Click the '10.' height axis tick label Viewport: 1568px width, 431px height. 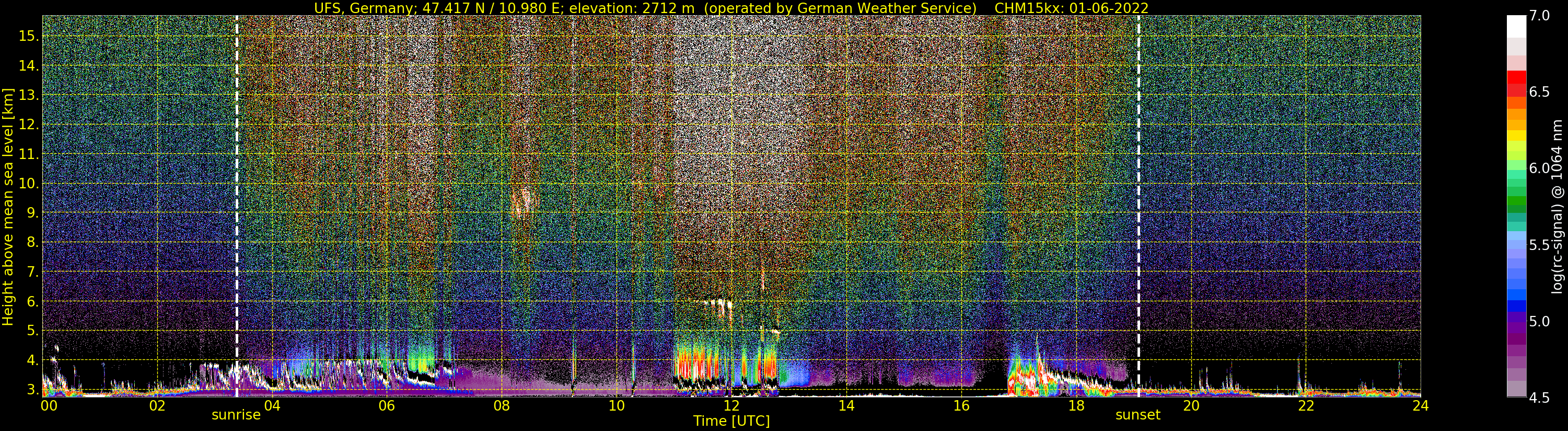pos(29,184)
